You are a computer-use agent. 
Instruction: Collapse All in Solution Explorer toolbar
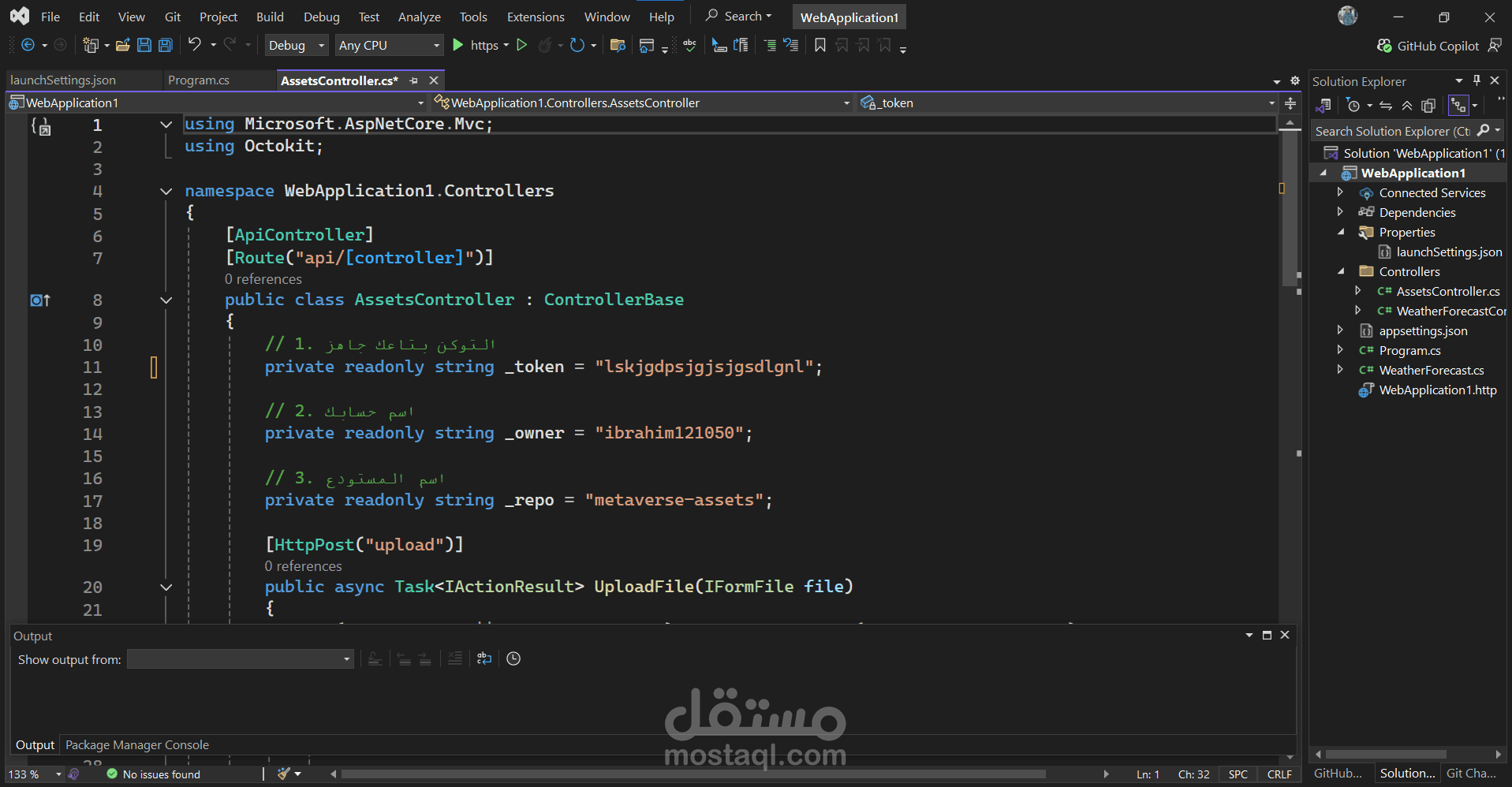[x=1407, y=106]
